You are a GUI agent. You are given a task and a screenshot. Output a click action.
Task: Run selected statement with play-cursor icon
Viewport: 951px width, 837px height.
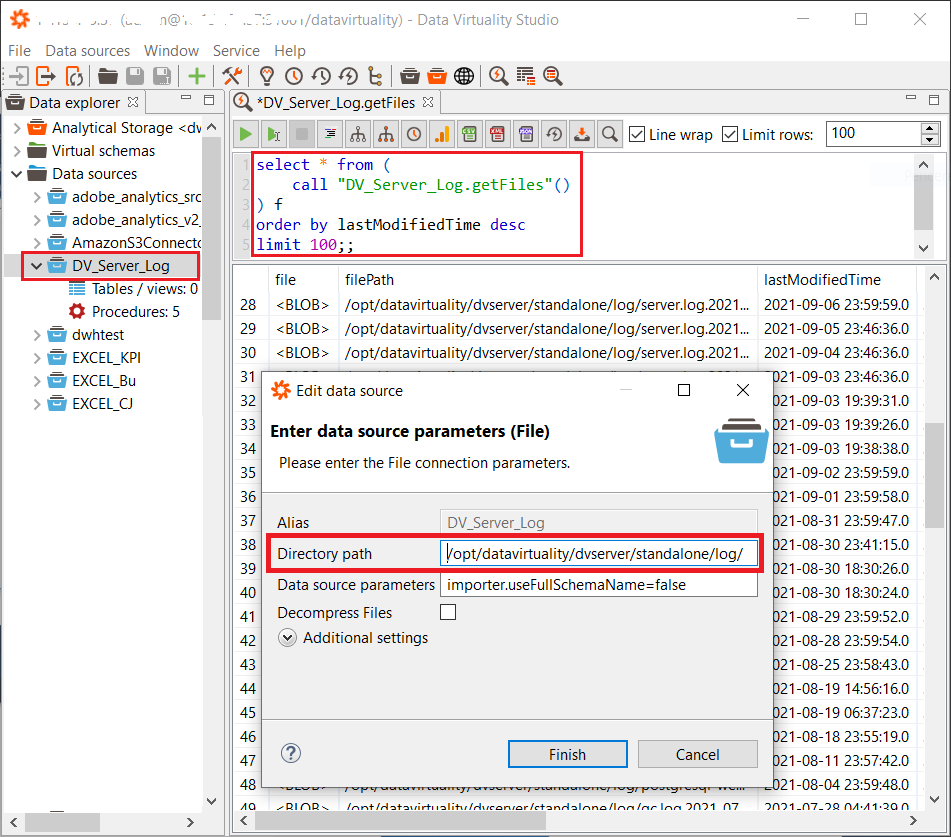274,134
